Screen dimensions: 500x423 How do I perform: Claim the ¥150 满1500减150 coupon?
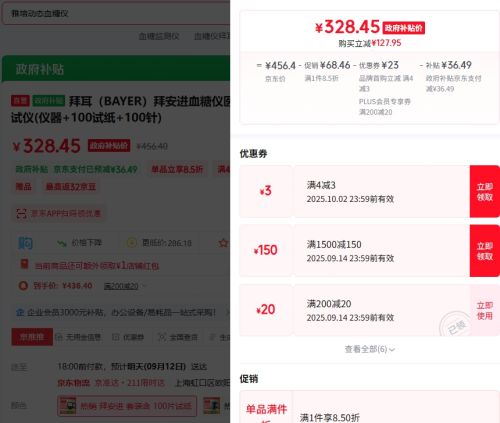485,251
